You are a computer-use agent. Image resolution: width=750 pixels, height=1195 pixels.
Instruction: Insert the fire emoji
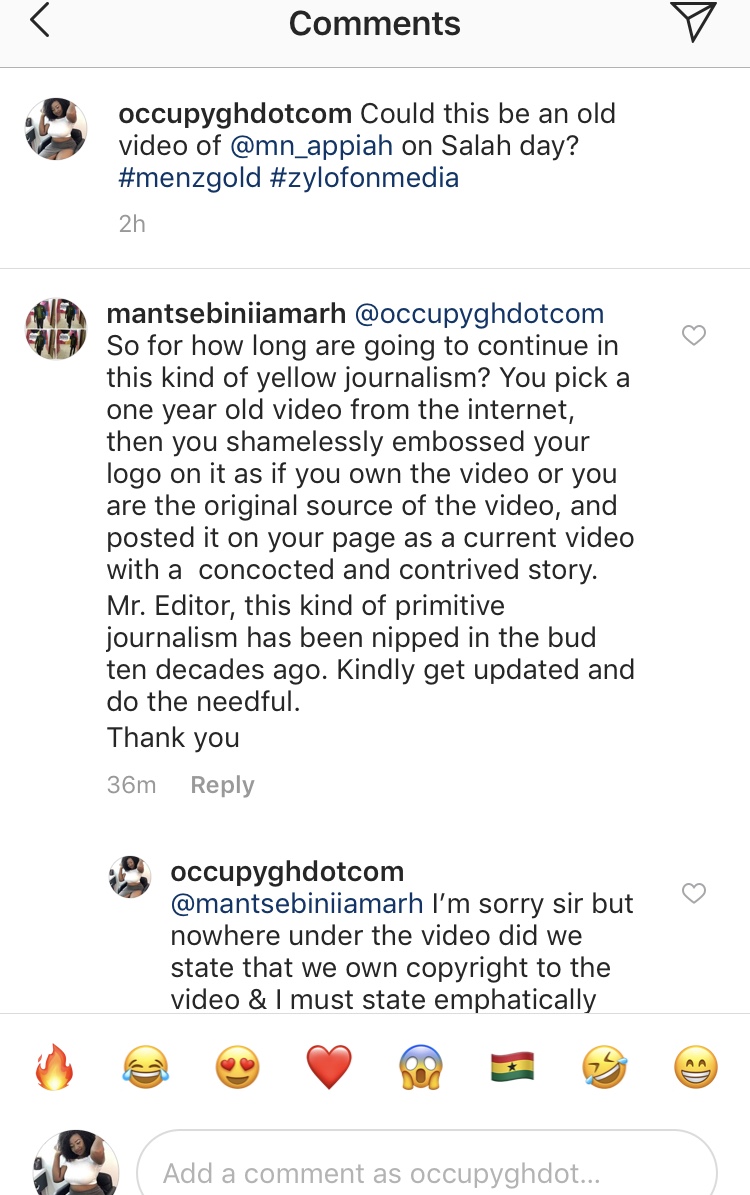55,1067
